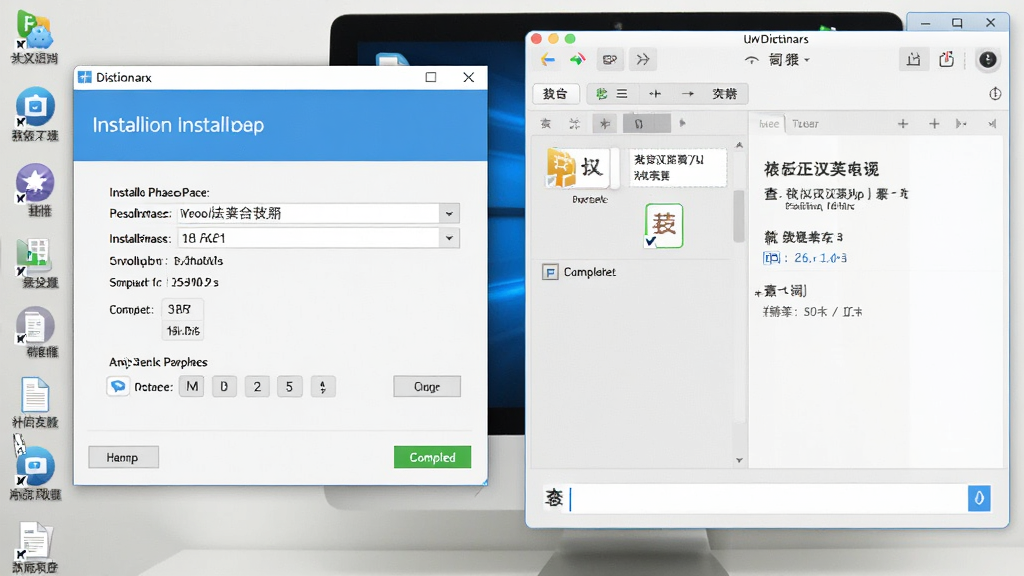Open the dark round profile icon in UwDictinars
The image size is (1024, 576).
987,60
